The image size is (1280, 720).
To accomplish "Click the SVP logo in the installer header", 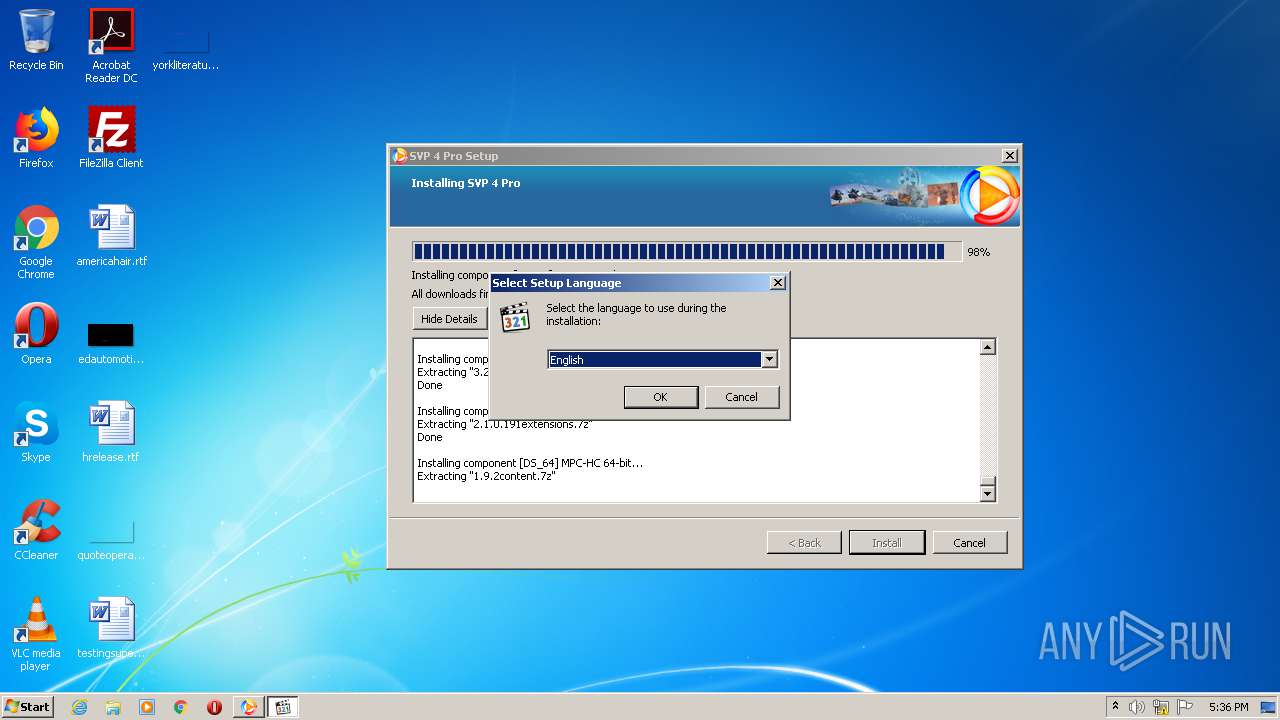I will 990,196.
